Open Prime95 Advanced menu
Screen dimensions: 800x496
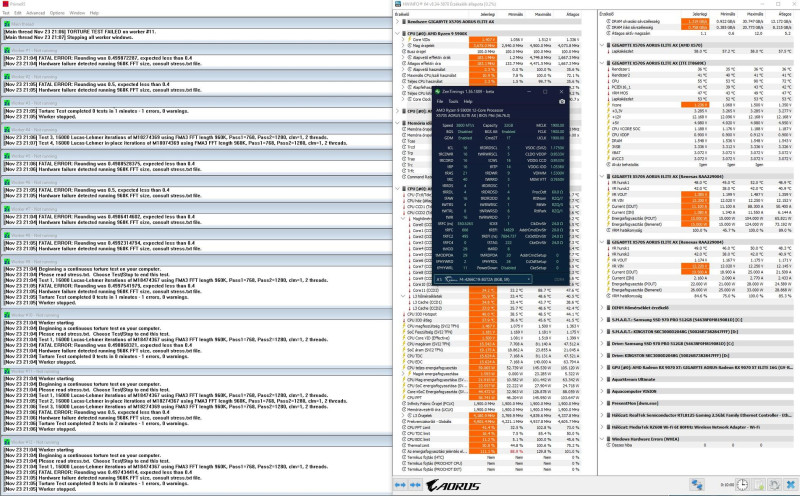click(x=36, y=13)
